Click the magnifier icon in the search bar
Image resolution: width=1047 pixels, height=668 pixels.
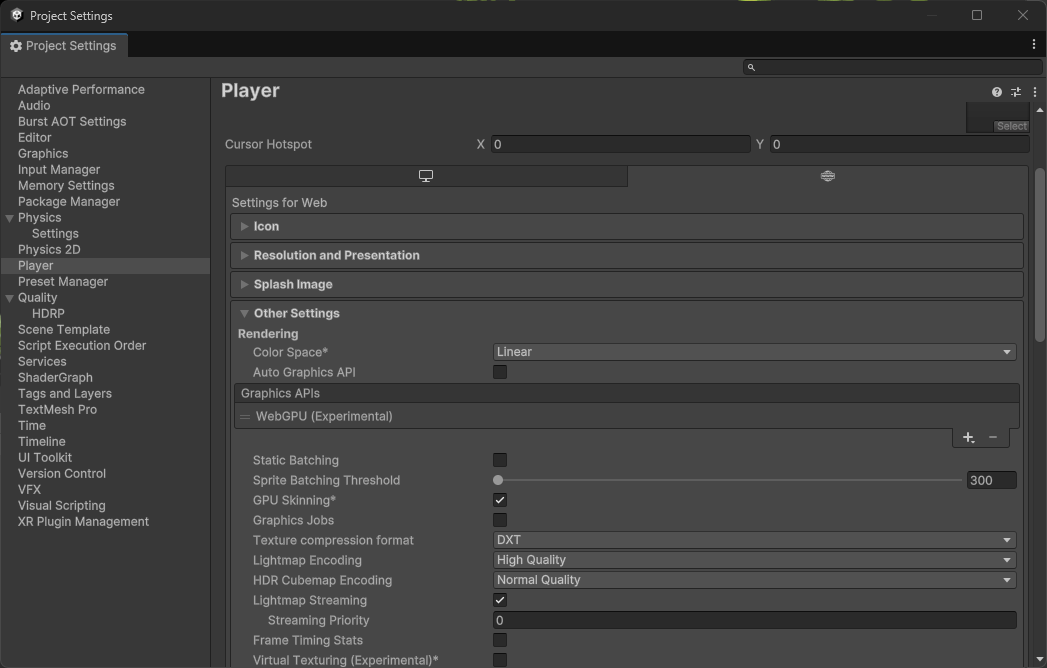[x=750, y=67]
